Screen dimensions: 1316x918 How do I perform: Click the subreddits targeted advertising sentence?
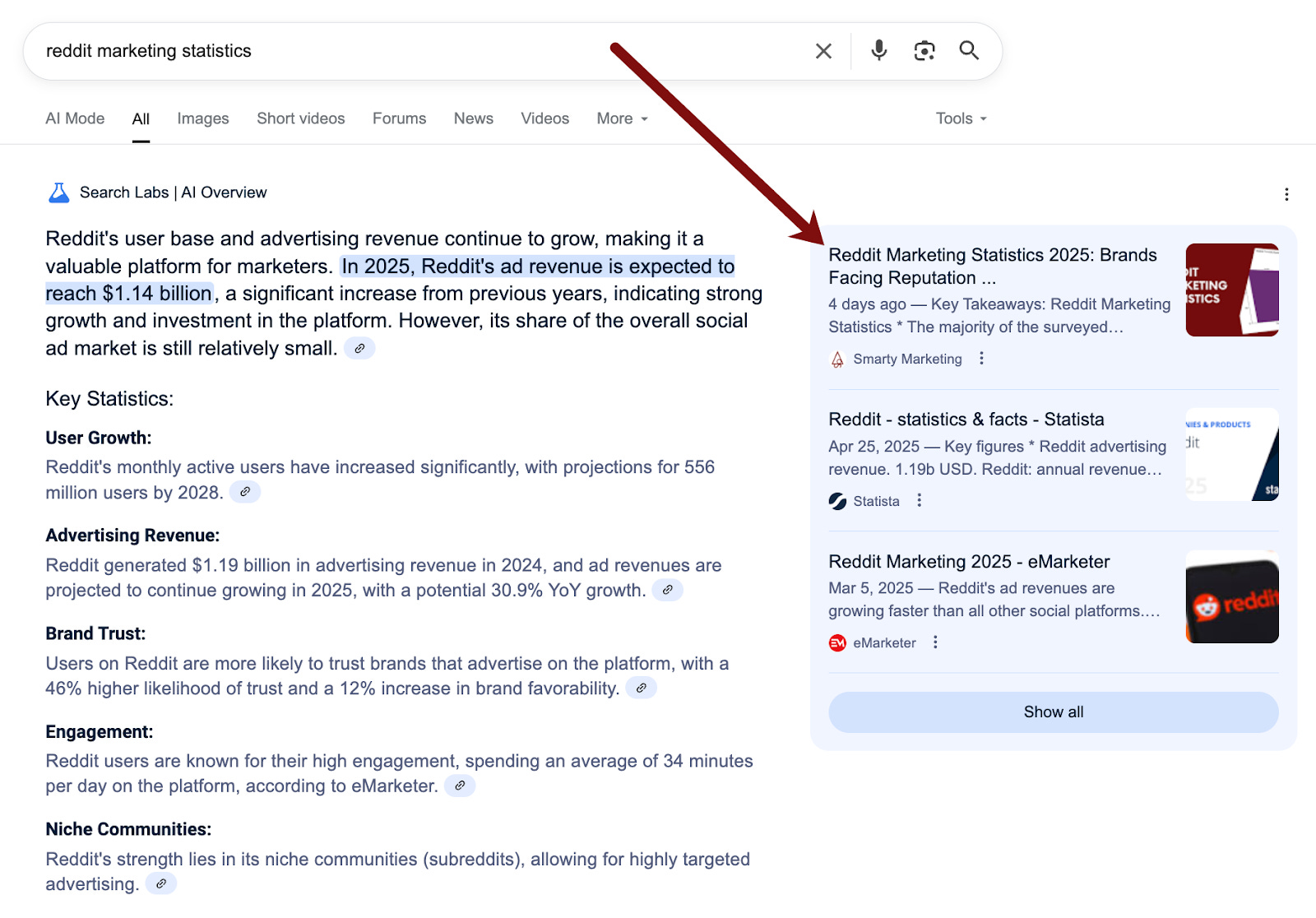pos(397,871)
